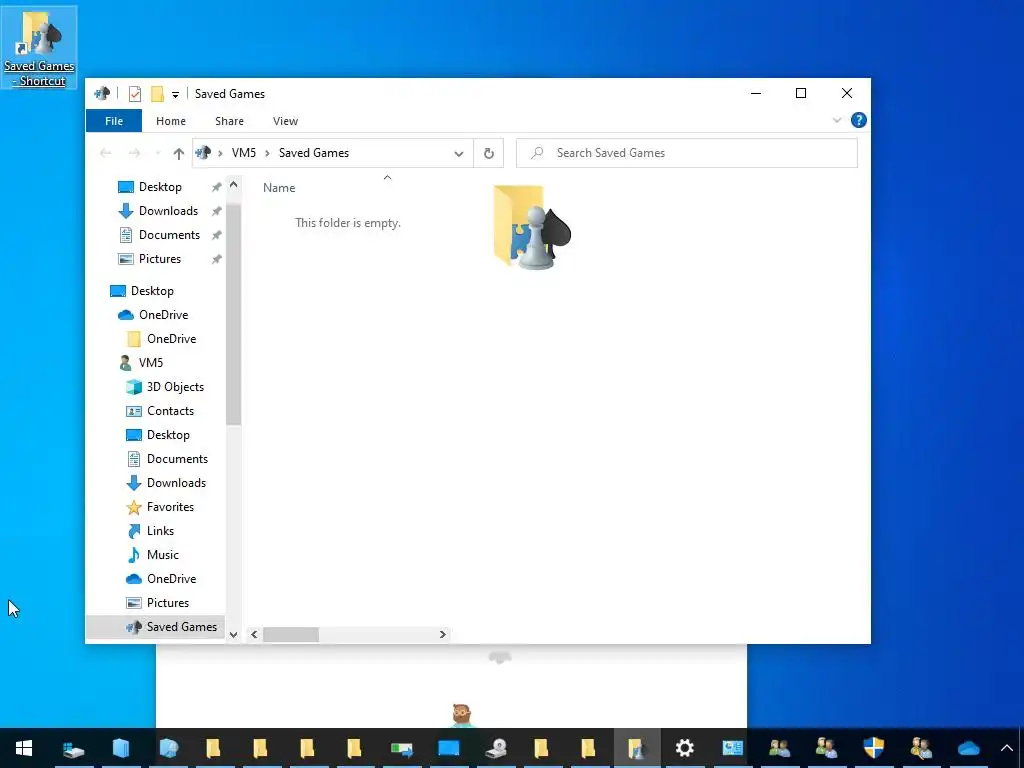The image size is (1024, 768).
Task: Open the Saved Games - Shortcut desktop icon
Action: (x=39, y=48)
